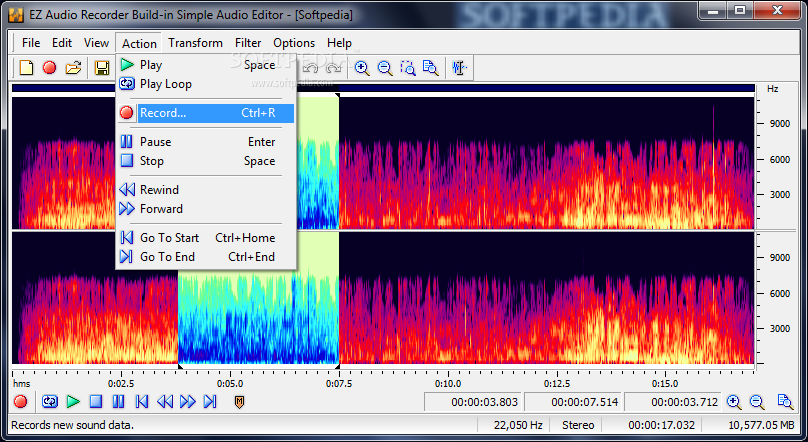
Task: Choose Play Loop from the Action menu
Action: pyautogui.click(x=206, y=84)
